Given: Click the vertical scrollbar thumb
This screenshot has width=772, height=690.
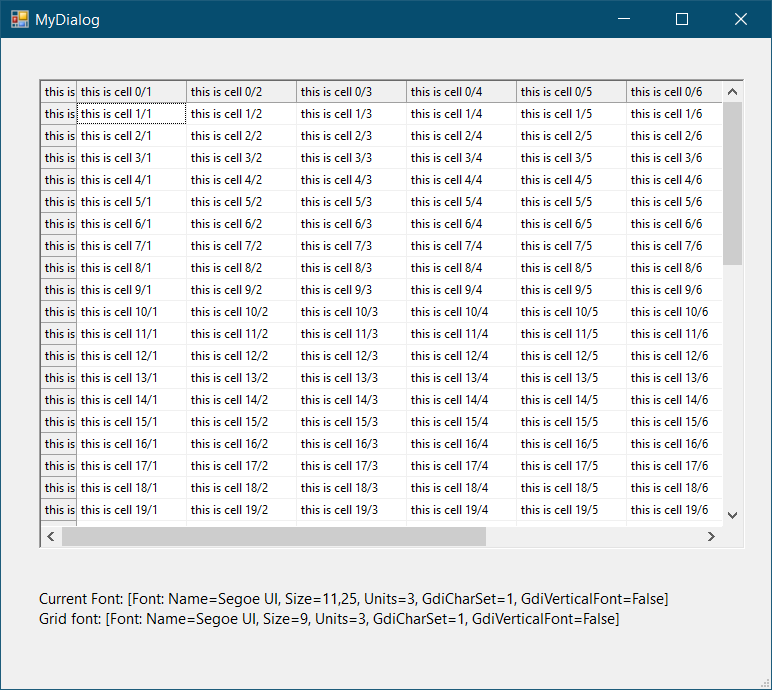Looking at the screenshot, I should [x=732, y=184].
